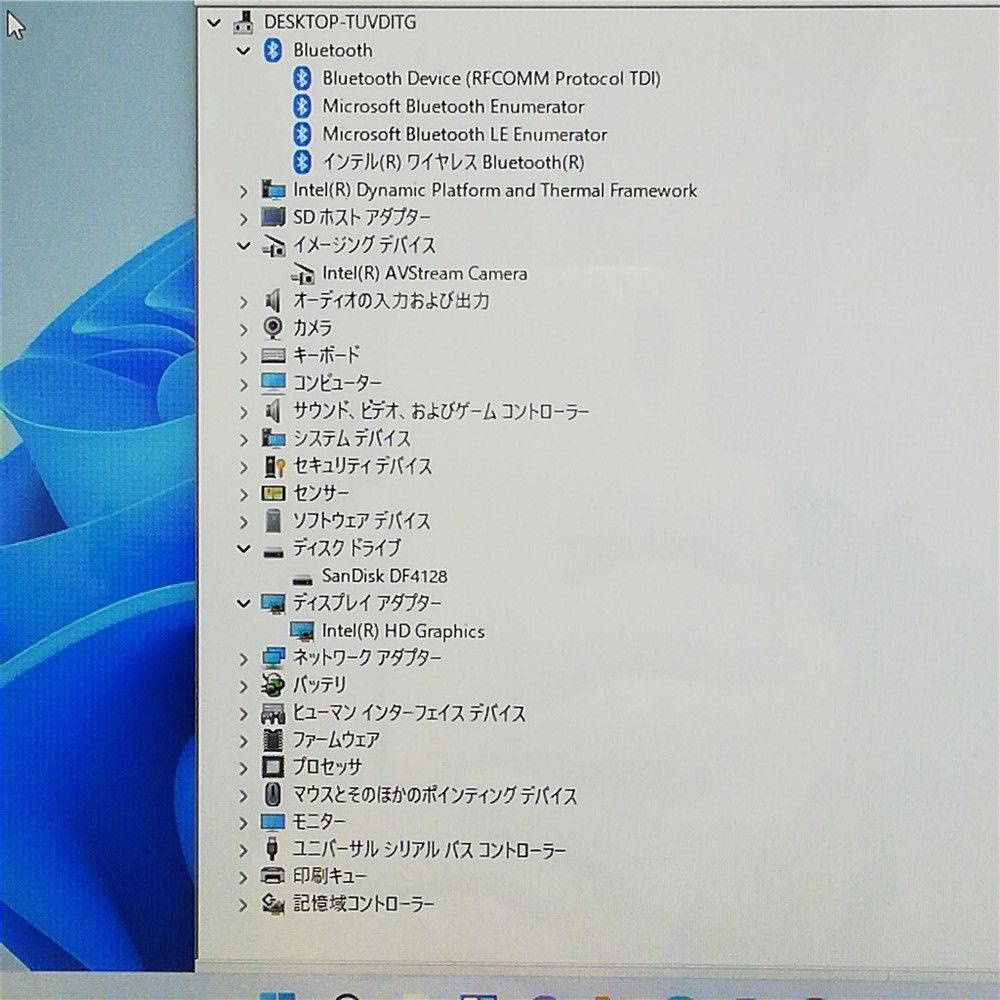This screenshot has height=1000, width=1000.
Task: Collapse the Bluetooth category
Action: [x=244, y=50]
